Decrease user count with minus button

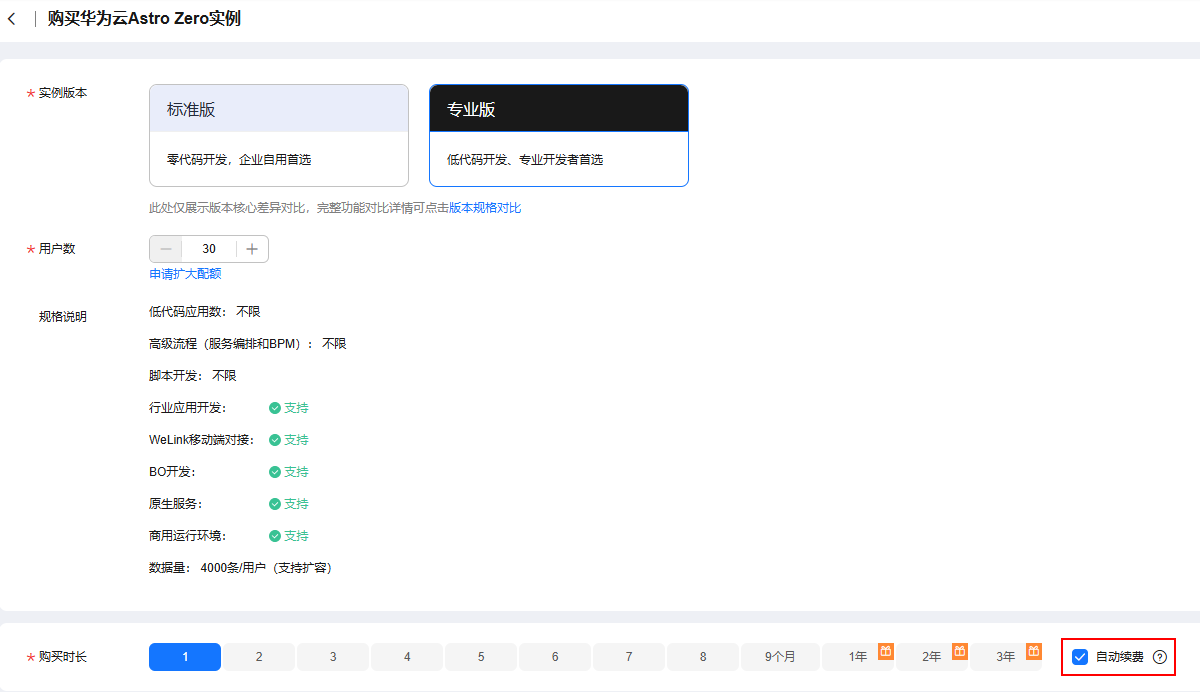click(166, 249)
